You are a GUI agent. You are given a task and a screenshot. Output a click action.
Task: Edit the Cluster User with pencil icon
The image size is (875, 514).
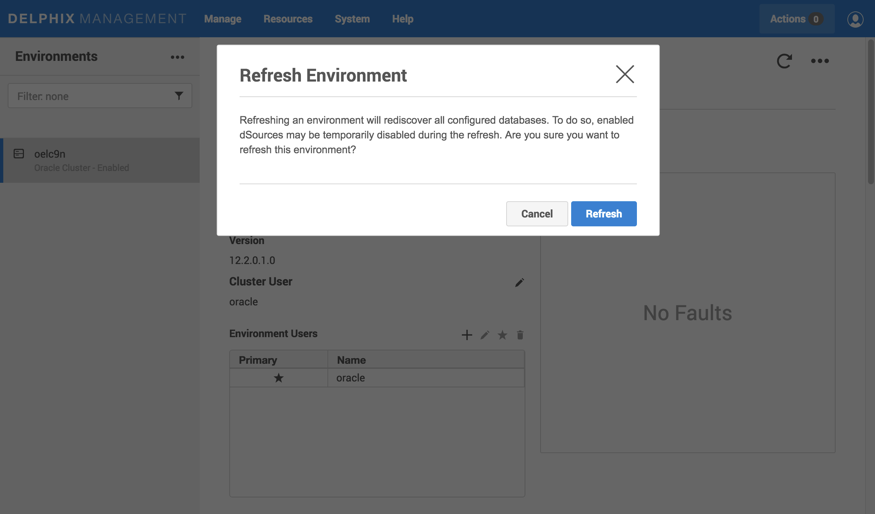[519, 283]
